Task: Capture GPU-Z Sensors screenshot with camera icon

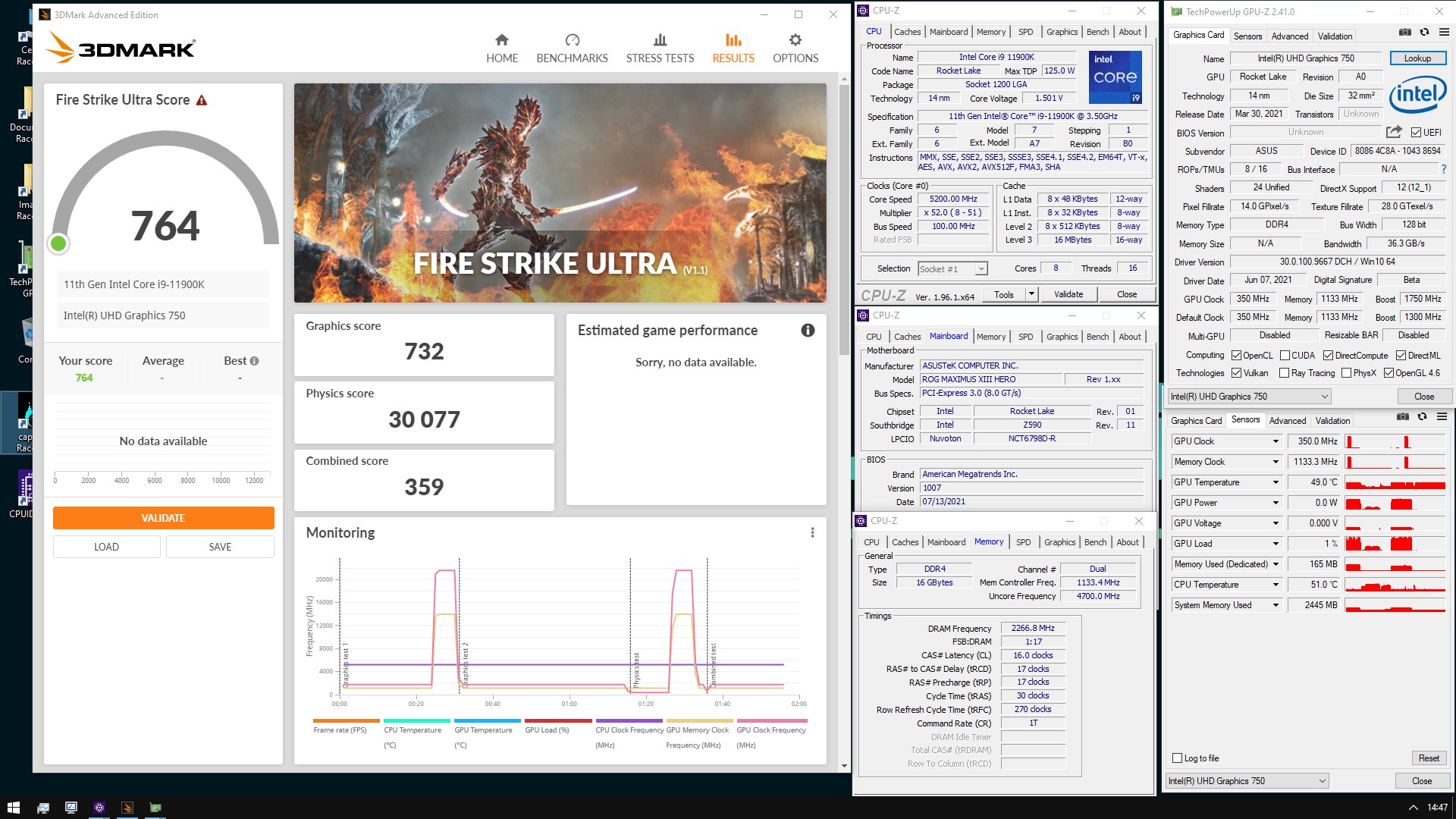Action: 1403,417
